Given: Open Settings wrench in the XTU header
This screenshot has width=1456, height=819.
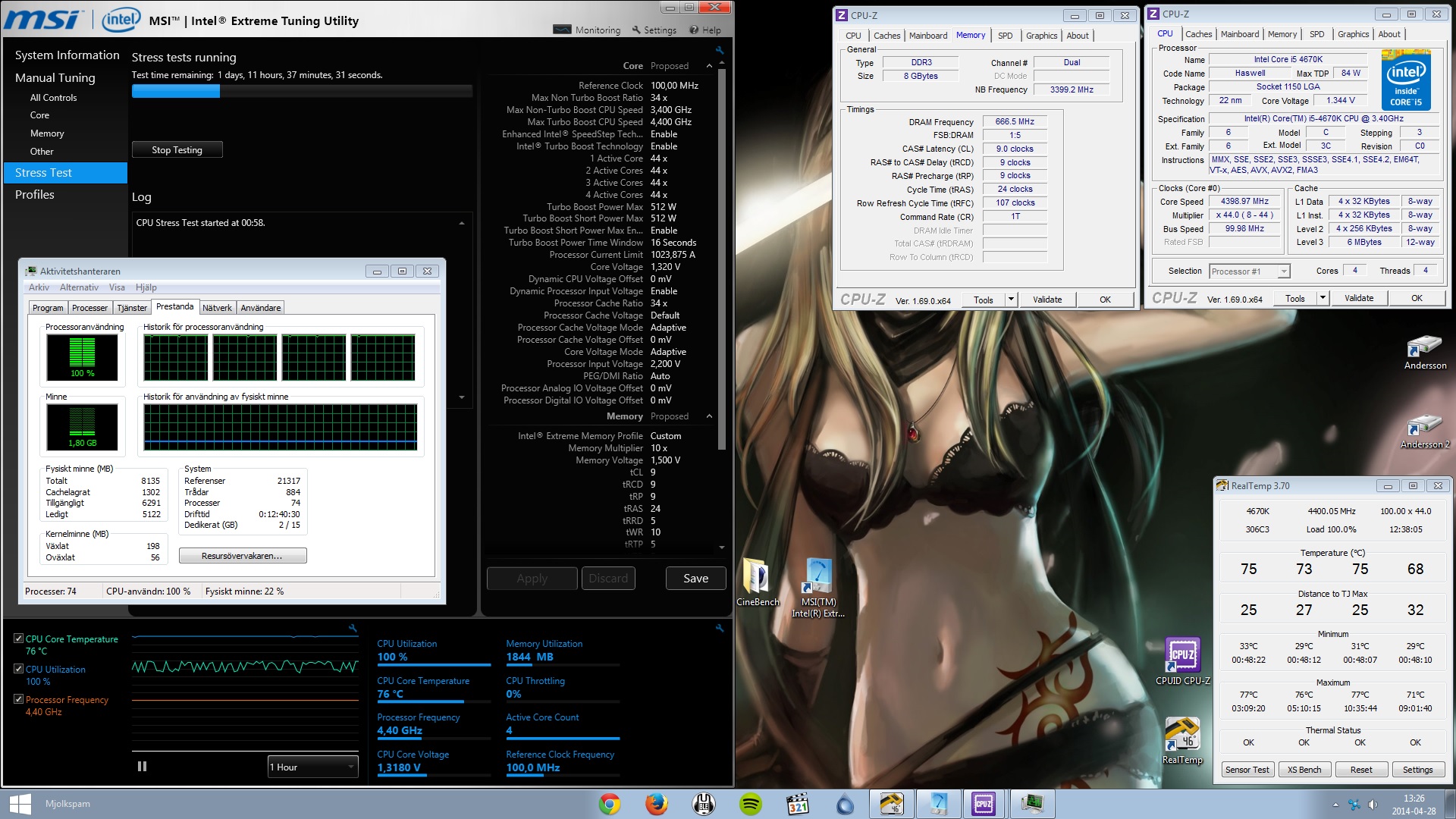Looking at the screenshot, I should (x=654, y=30).
